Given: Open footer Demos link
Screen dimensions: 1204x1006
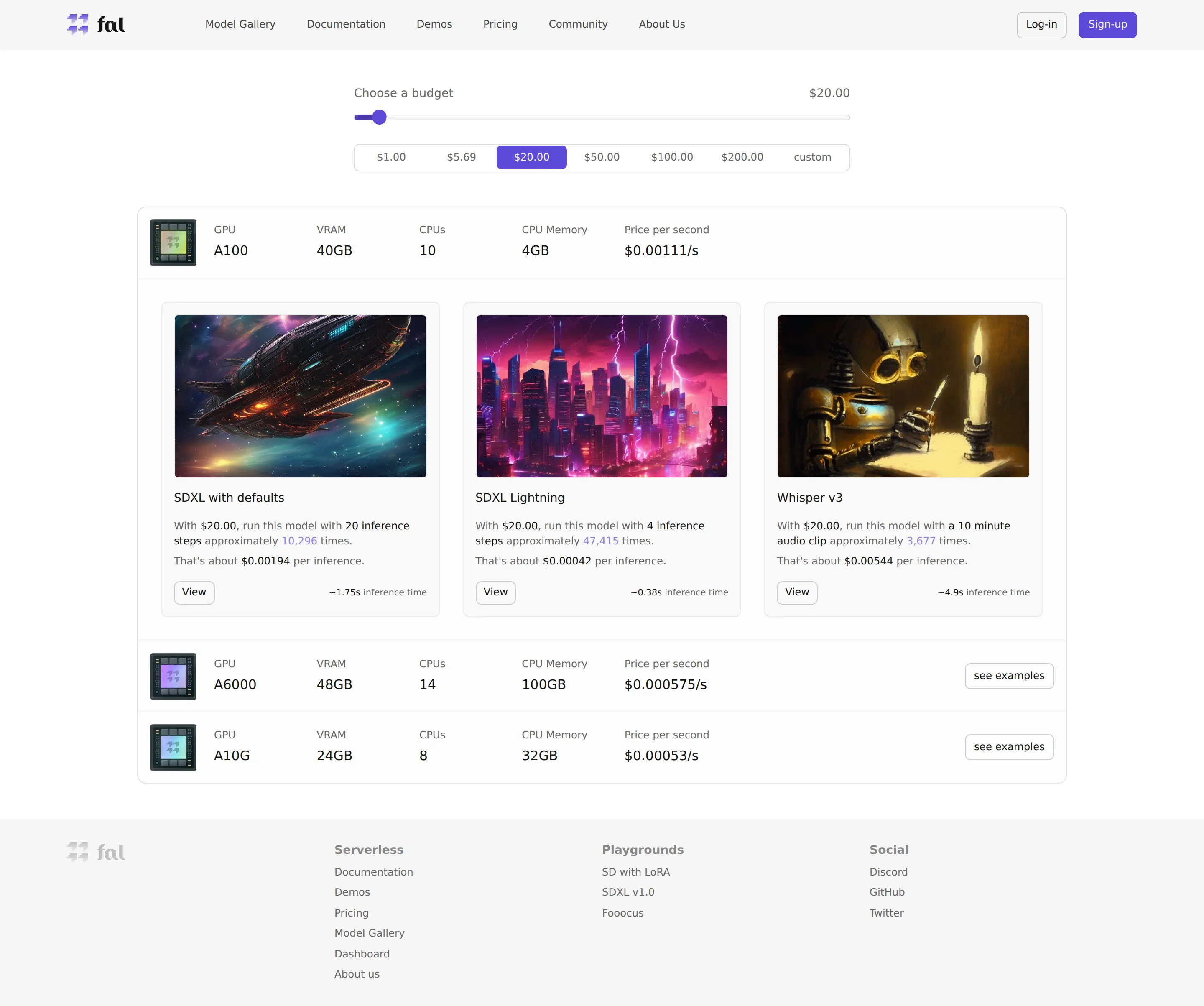Looking at the screenshot, I should (x=352, y=892).
